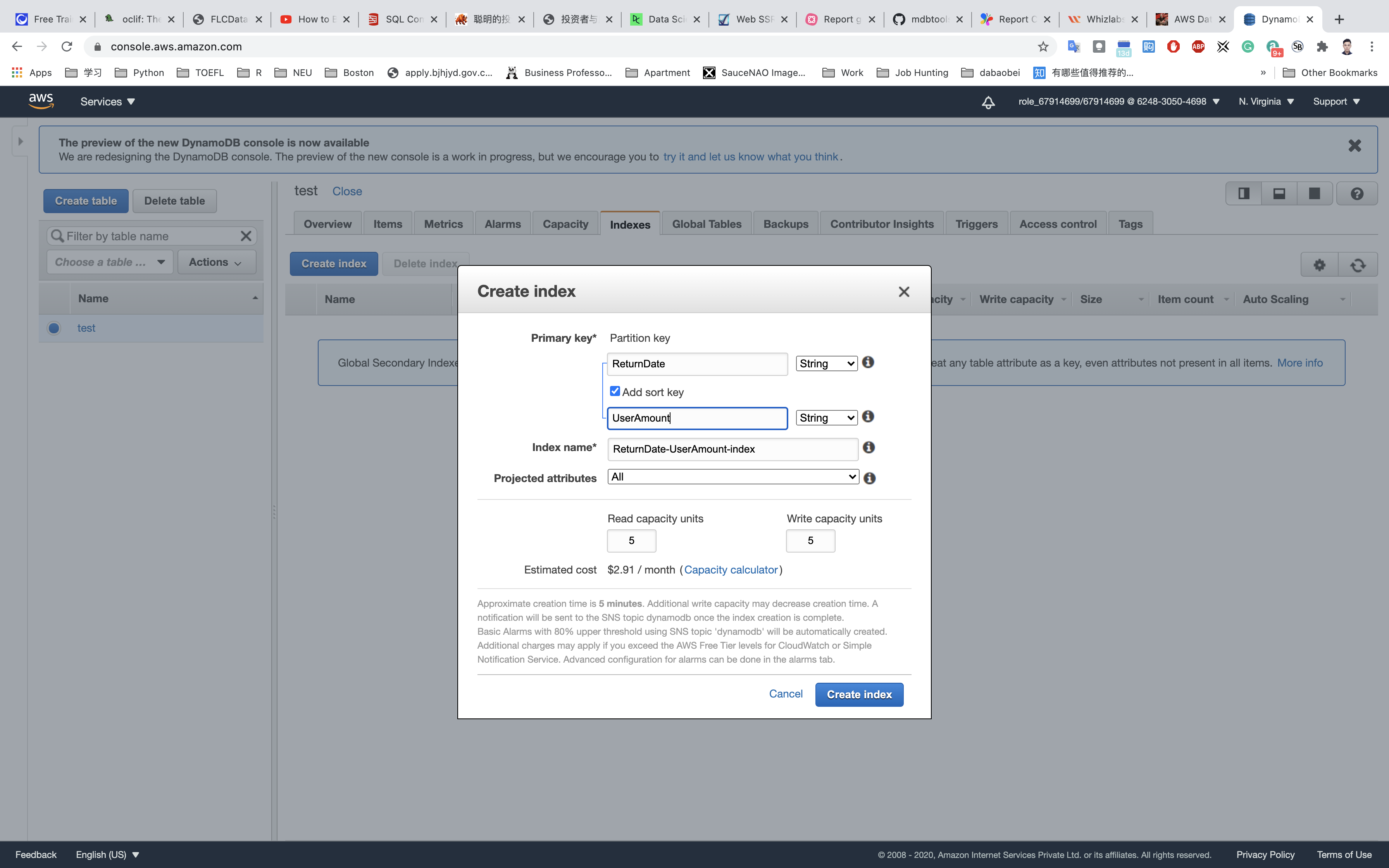Open settings gear in Indexes toolbar
The image size is (1389, 868).
1319,265
